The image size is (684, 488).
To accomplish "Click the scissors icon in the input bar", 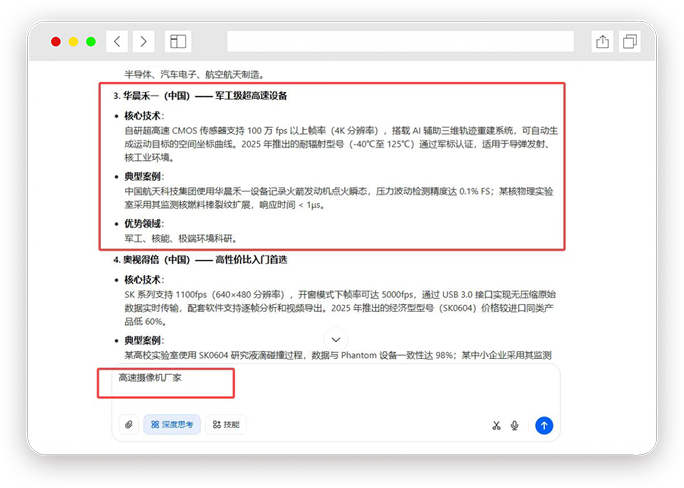I will coord(495,425).
